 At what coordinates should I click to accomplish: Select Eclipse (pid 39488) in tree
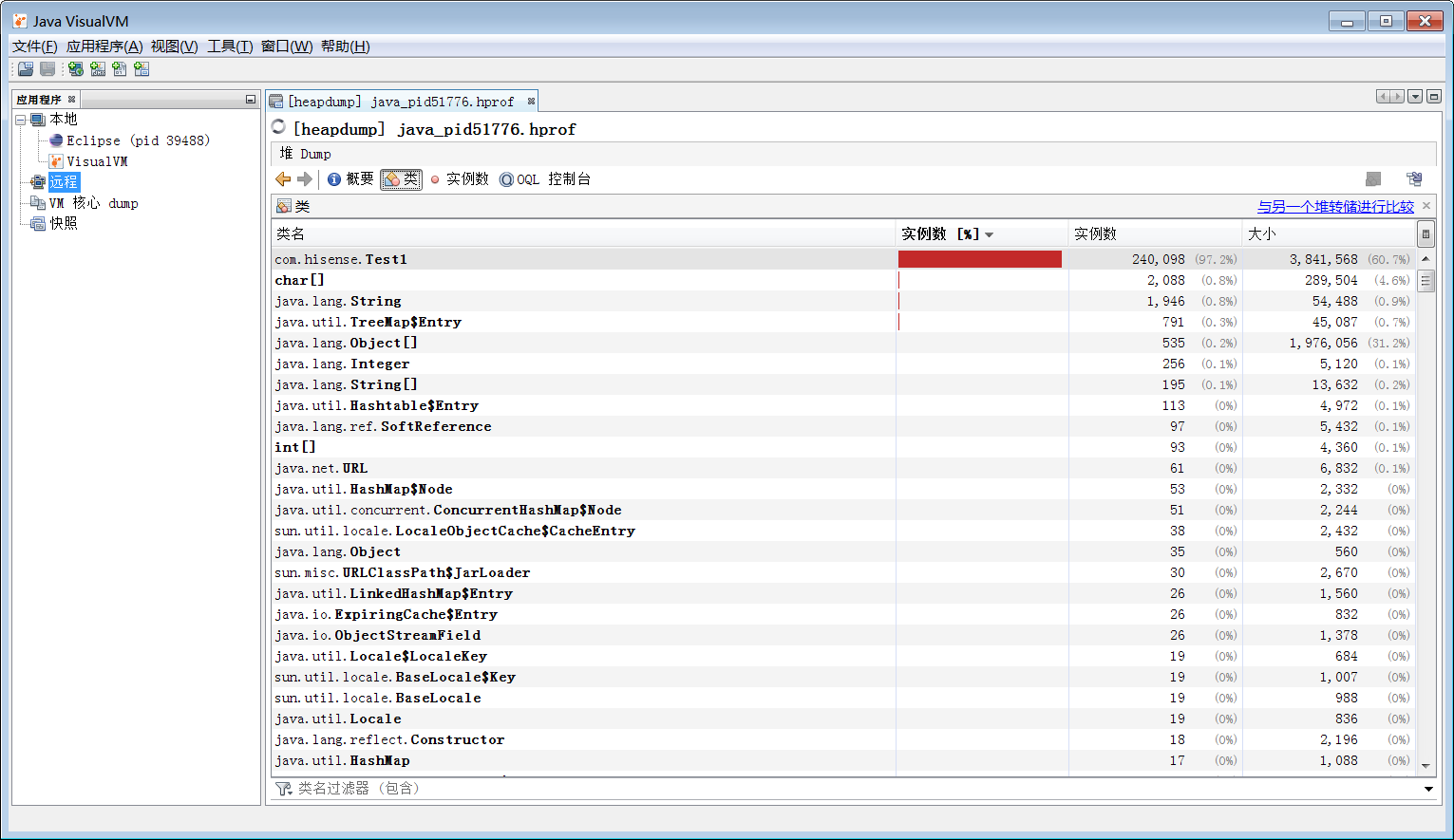139,140
